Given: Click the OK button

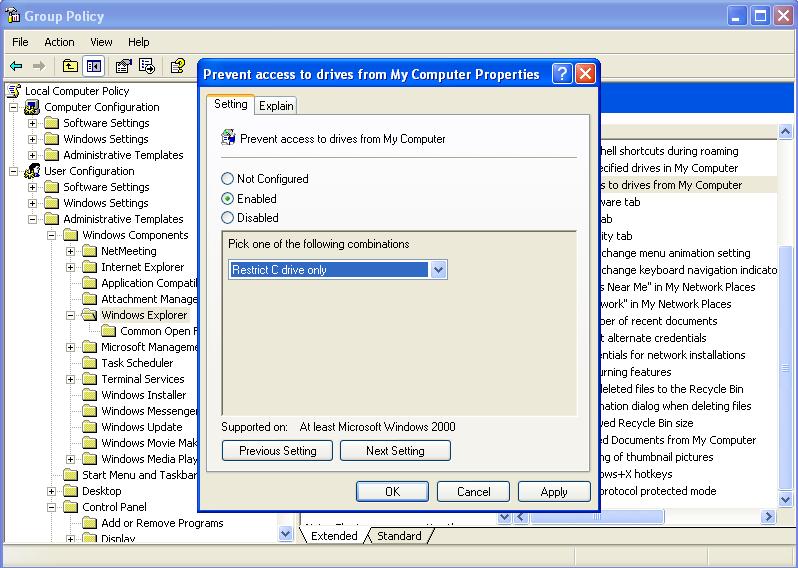Looking at the screenshot, I should click(x=392, y=492).
